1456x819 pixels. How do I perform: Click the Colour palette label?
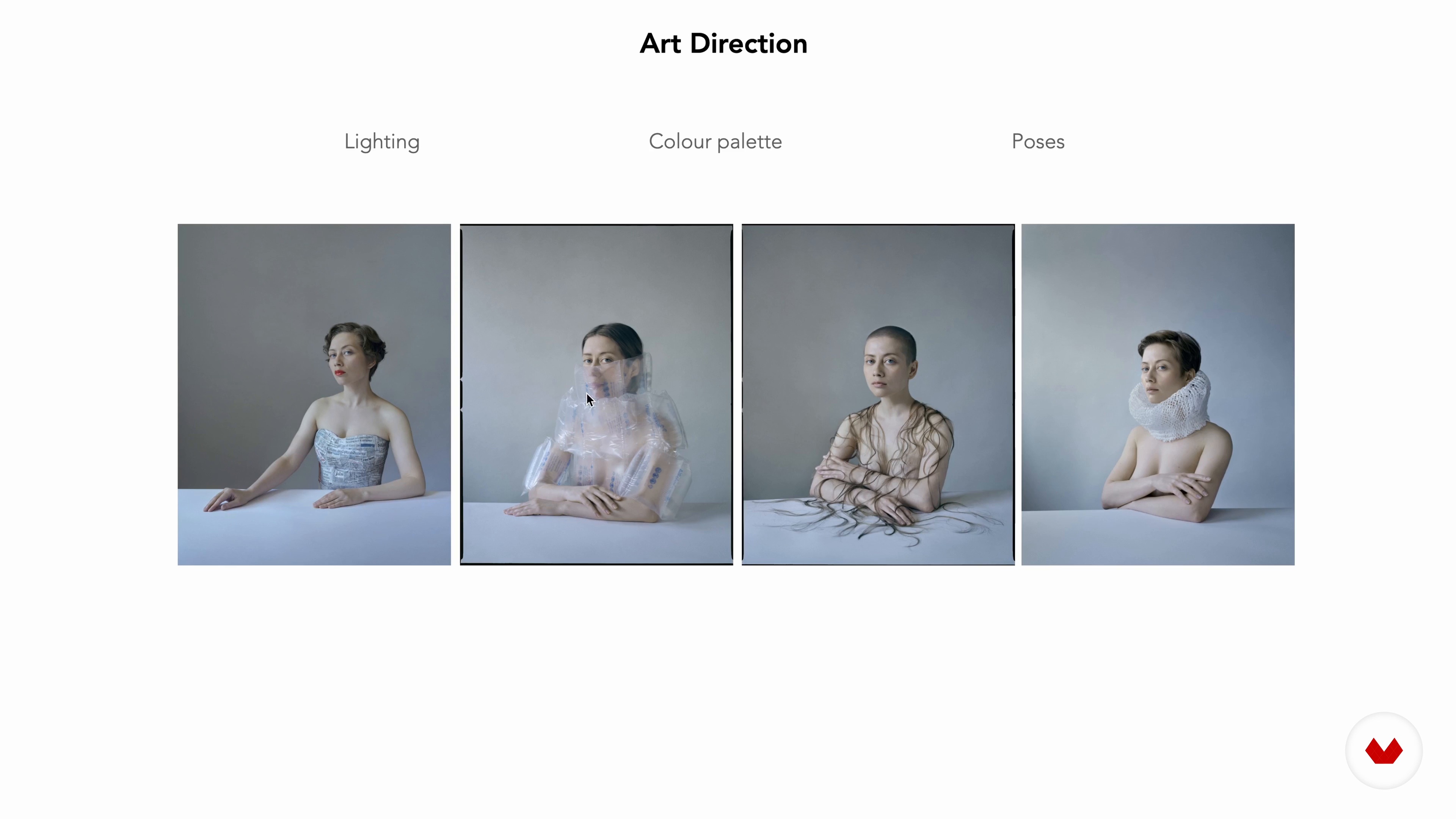tap(715, 141)
